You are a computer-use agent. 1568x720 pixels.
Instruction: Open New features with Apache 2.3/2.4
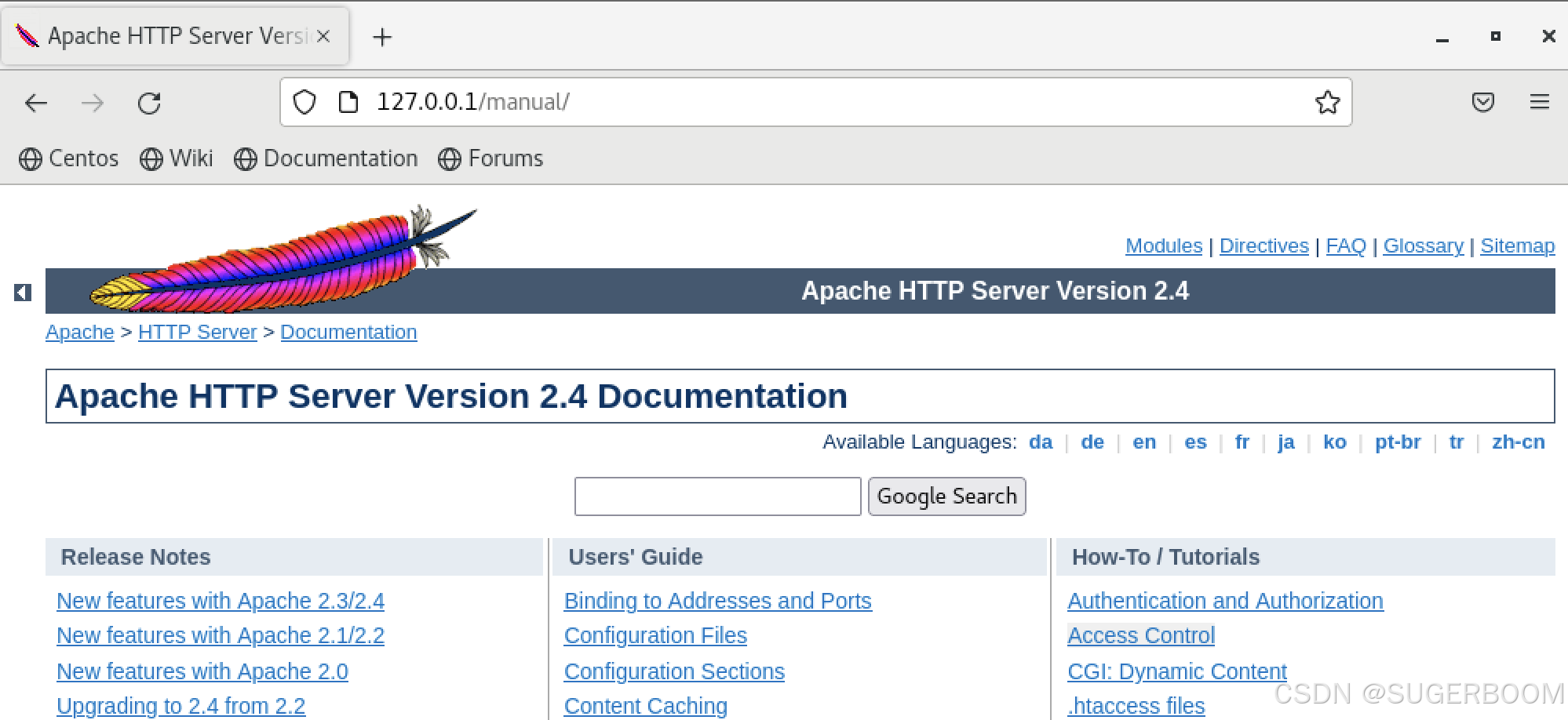(221, 602)
